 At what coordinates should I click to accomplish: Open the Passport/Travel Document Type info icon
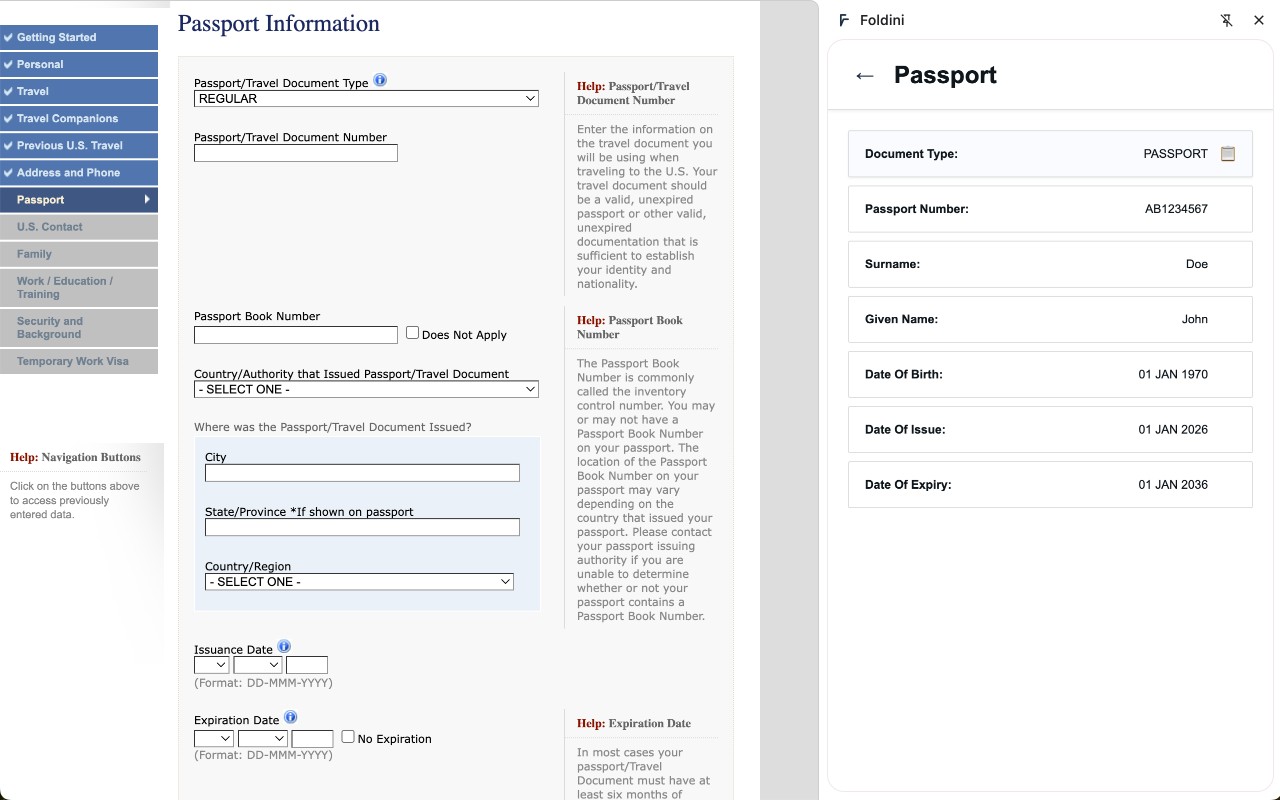380,80
